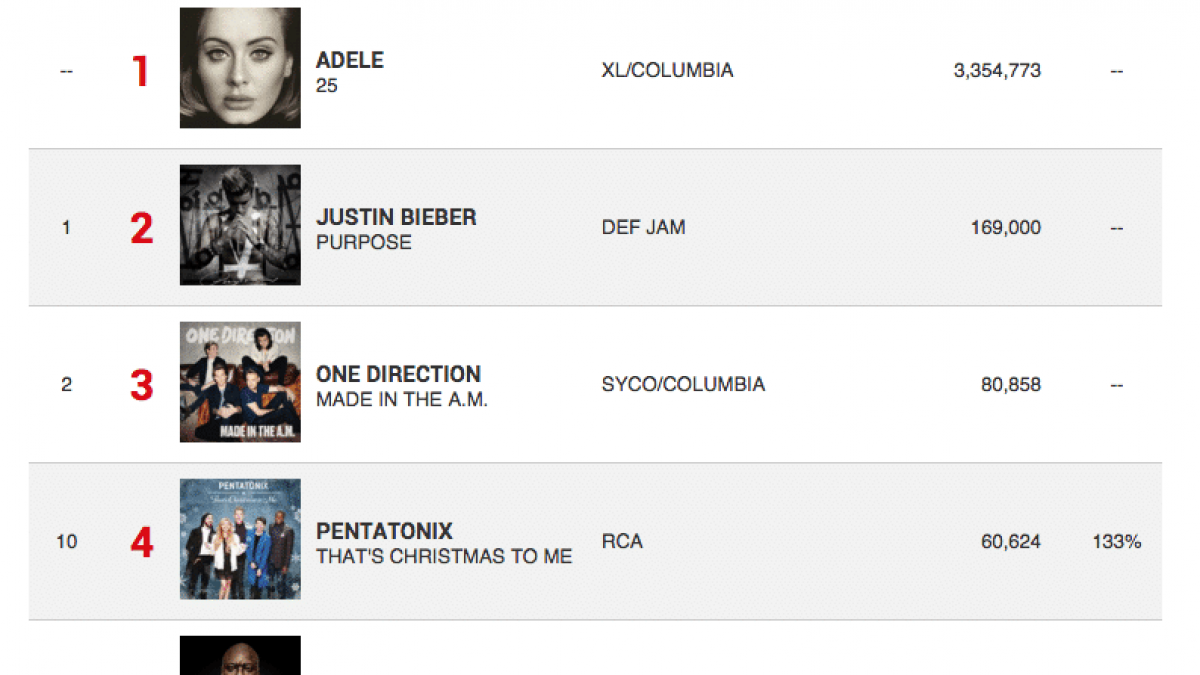1200x675 pixels.
Task: Click red rank number 4
Action: point(141,542)
